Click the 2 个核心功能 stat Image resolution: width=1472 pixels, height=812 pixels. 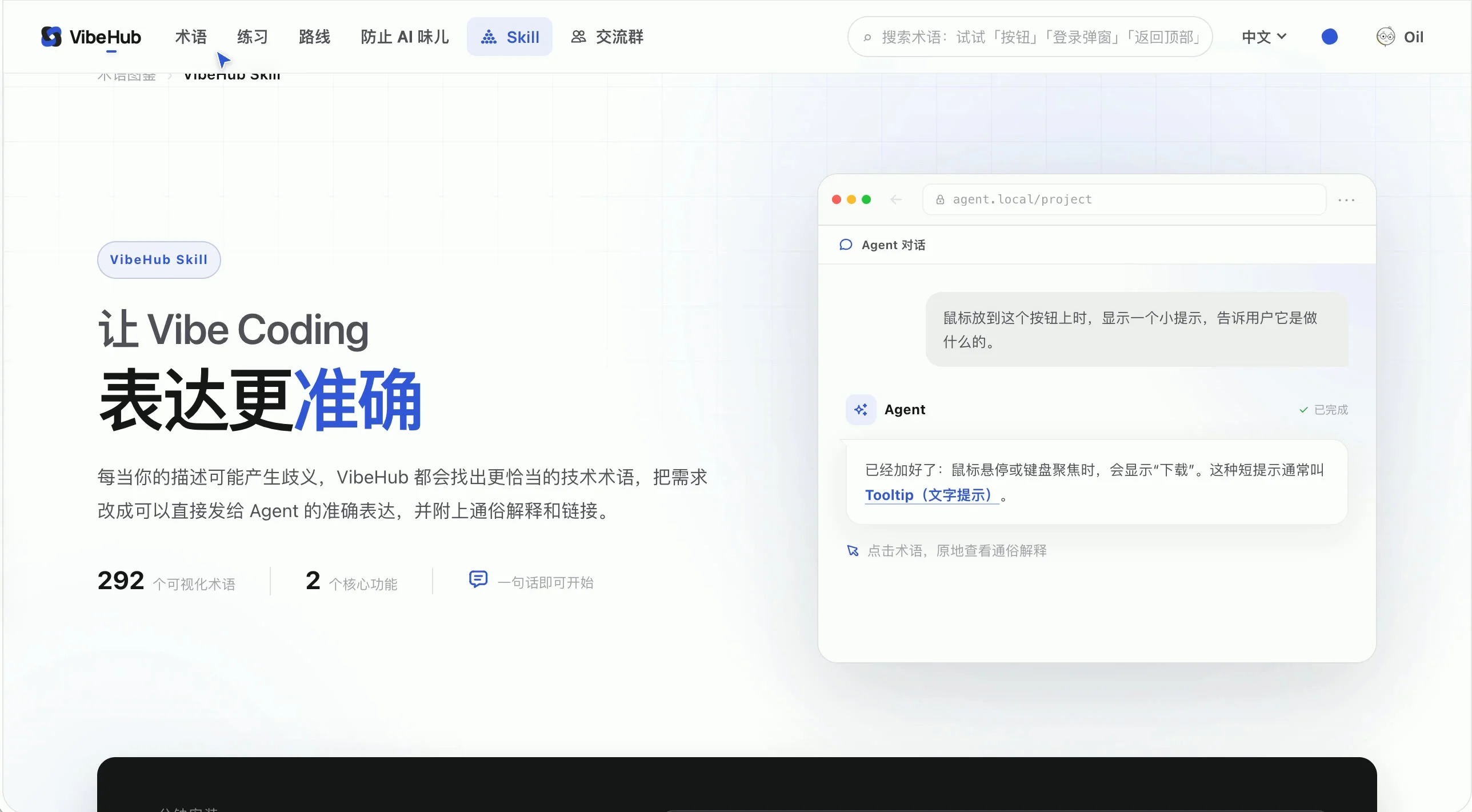(351, 581)
